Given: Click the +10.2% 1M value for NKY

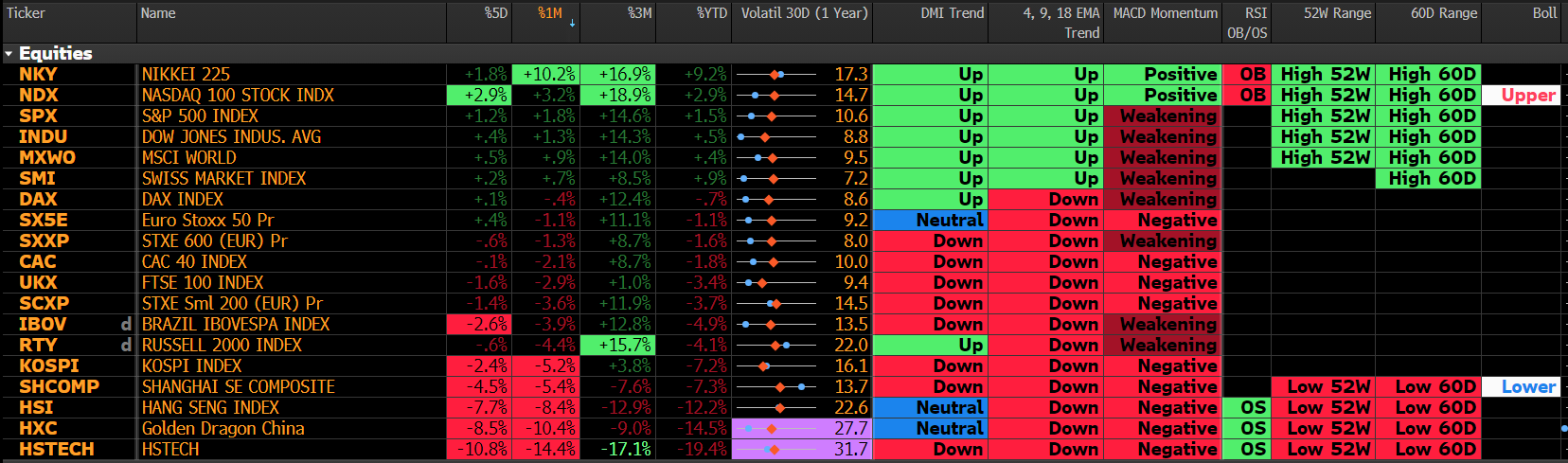Looking at the screenshot, I should [545, 74].
